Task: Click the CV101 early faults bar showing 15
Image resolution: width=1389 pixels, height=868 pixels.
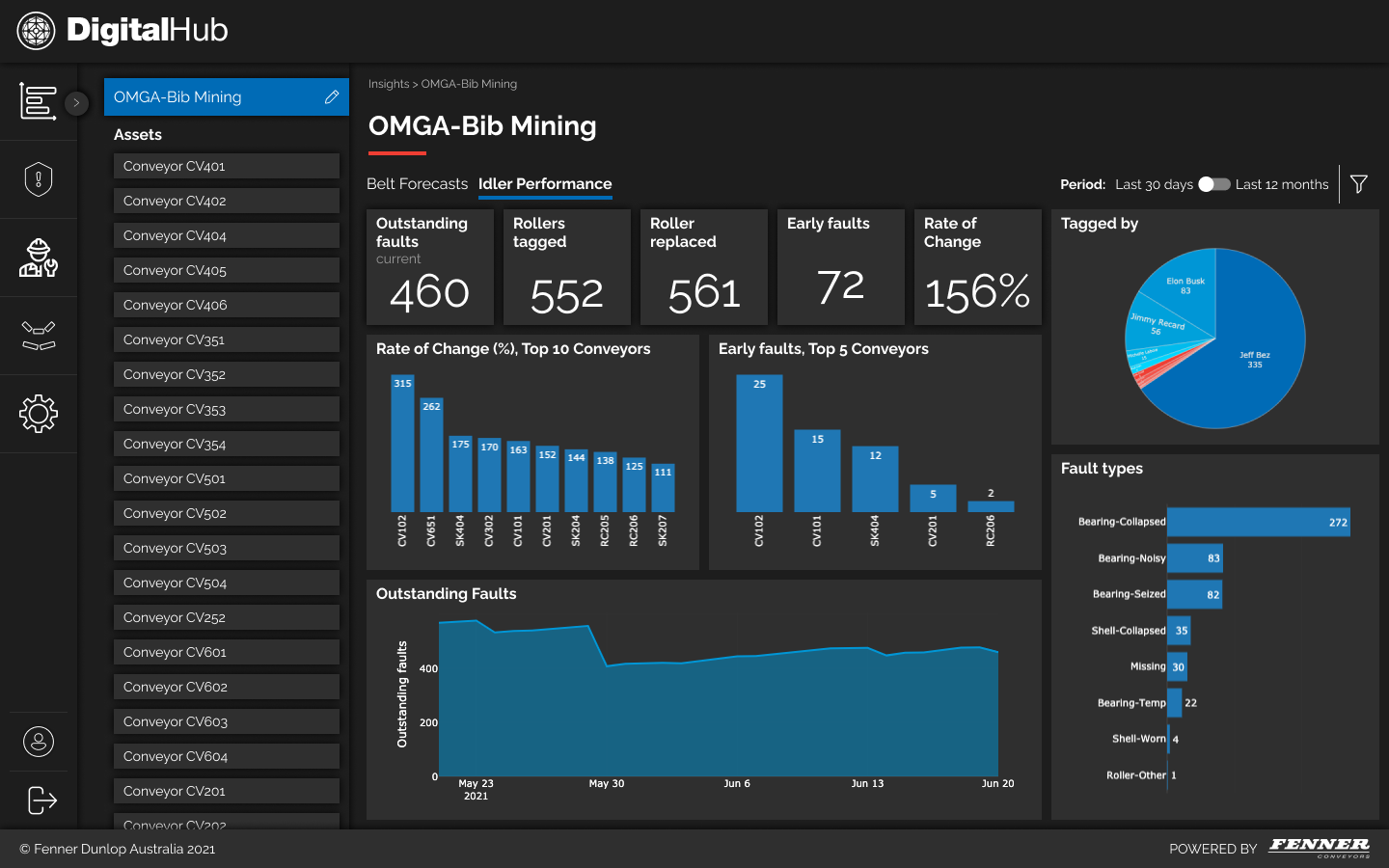Action: point(817,471)
